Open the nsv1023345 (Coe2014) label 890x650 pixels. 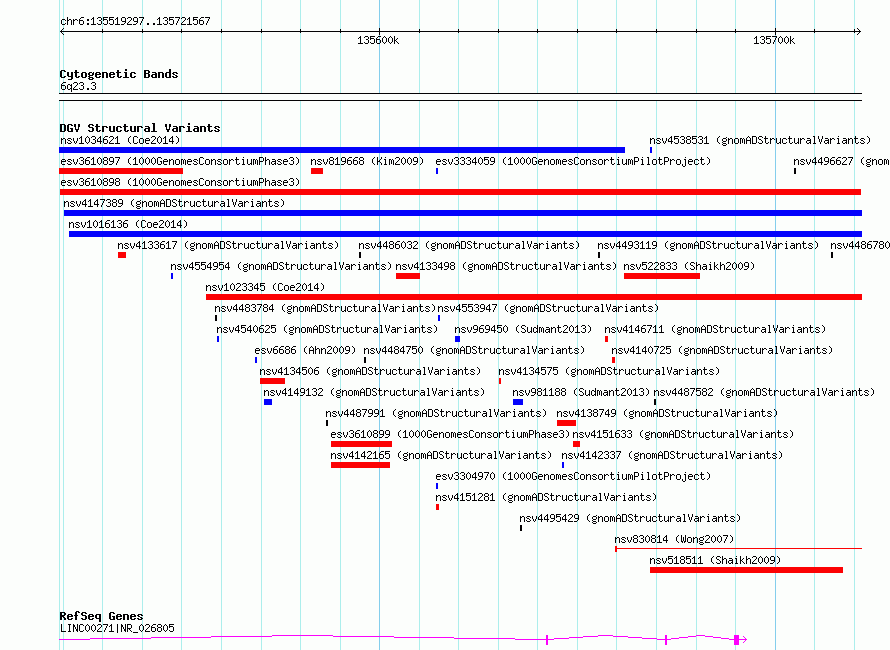[x=265, y=287]
